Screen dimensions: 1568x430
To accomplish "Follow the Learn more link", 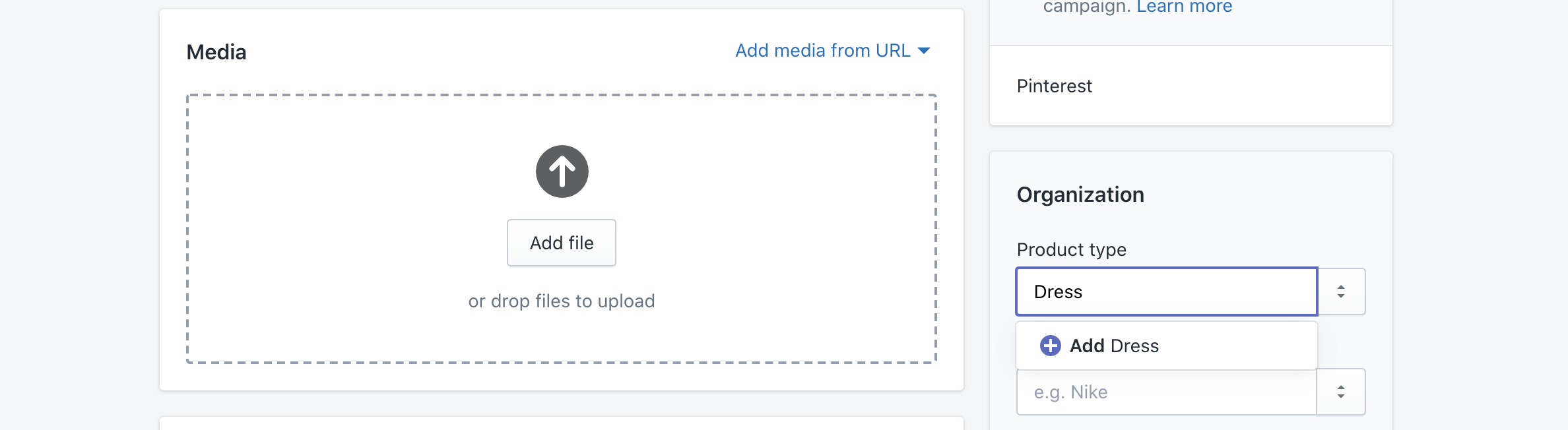I will [x=1185, y=7].
